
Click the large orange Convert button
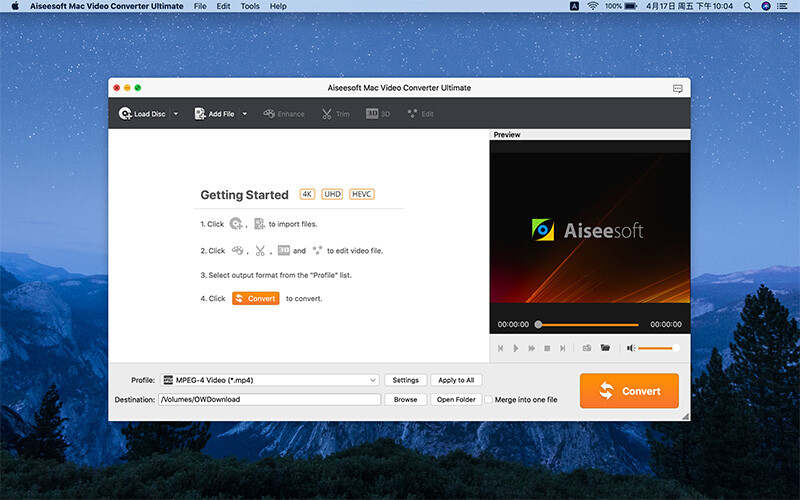629,391
